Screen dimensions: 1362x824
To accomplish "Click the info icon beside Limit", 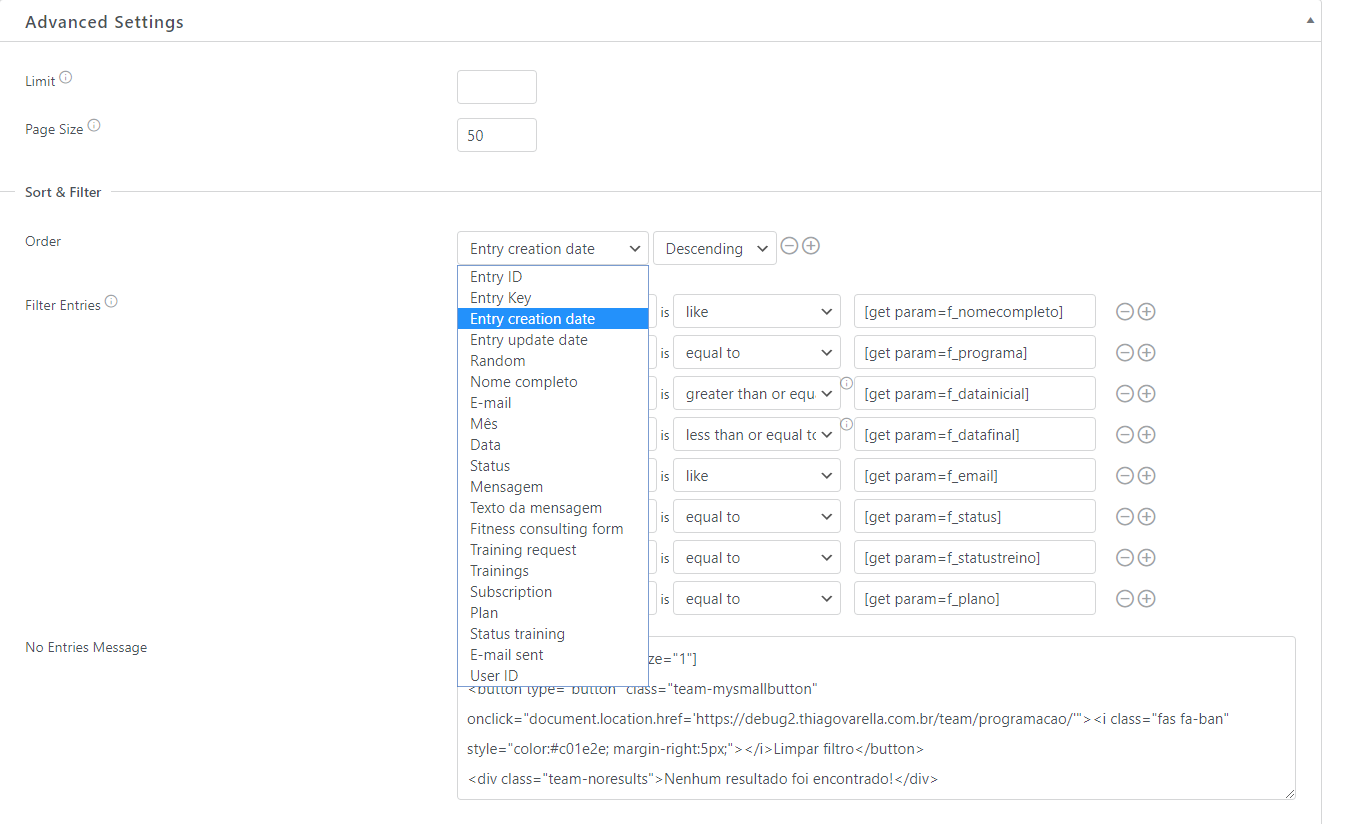I will coord(66,78).
